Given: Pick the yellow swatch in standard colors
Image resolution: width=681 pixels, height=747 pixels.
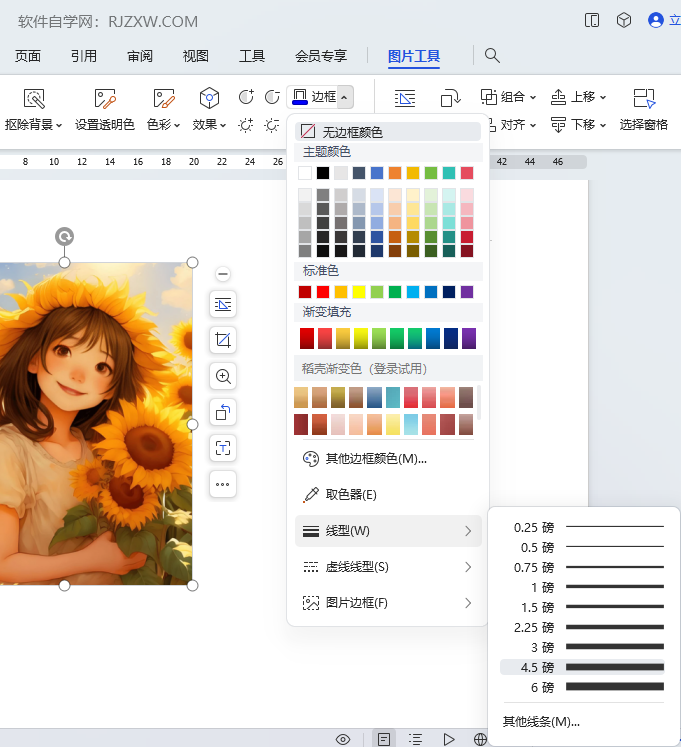Looking at the screenshot, I should coord(359,292).
